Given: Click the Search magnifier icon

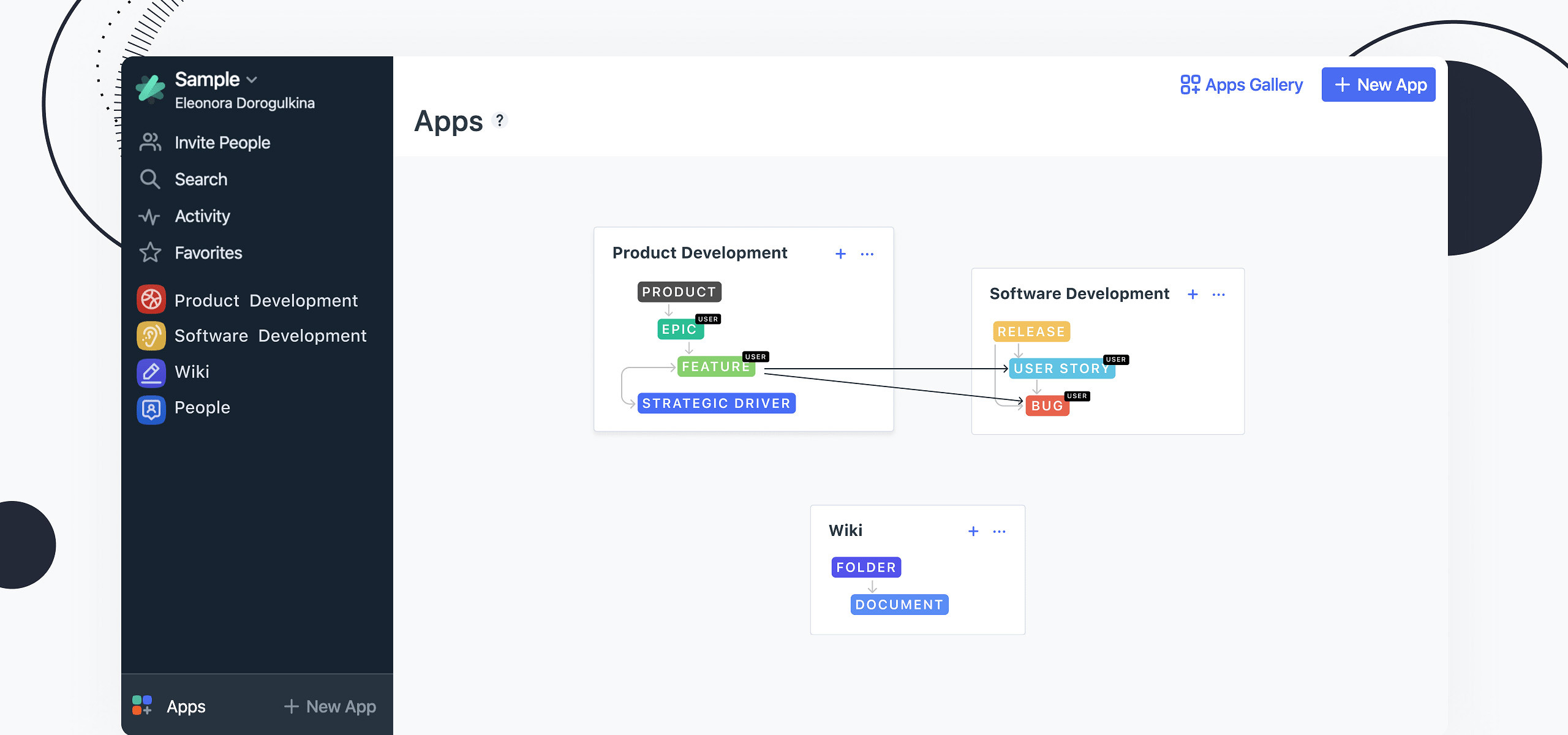Looking at the screenshot, I should [149, 179].
